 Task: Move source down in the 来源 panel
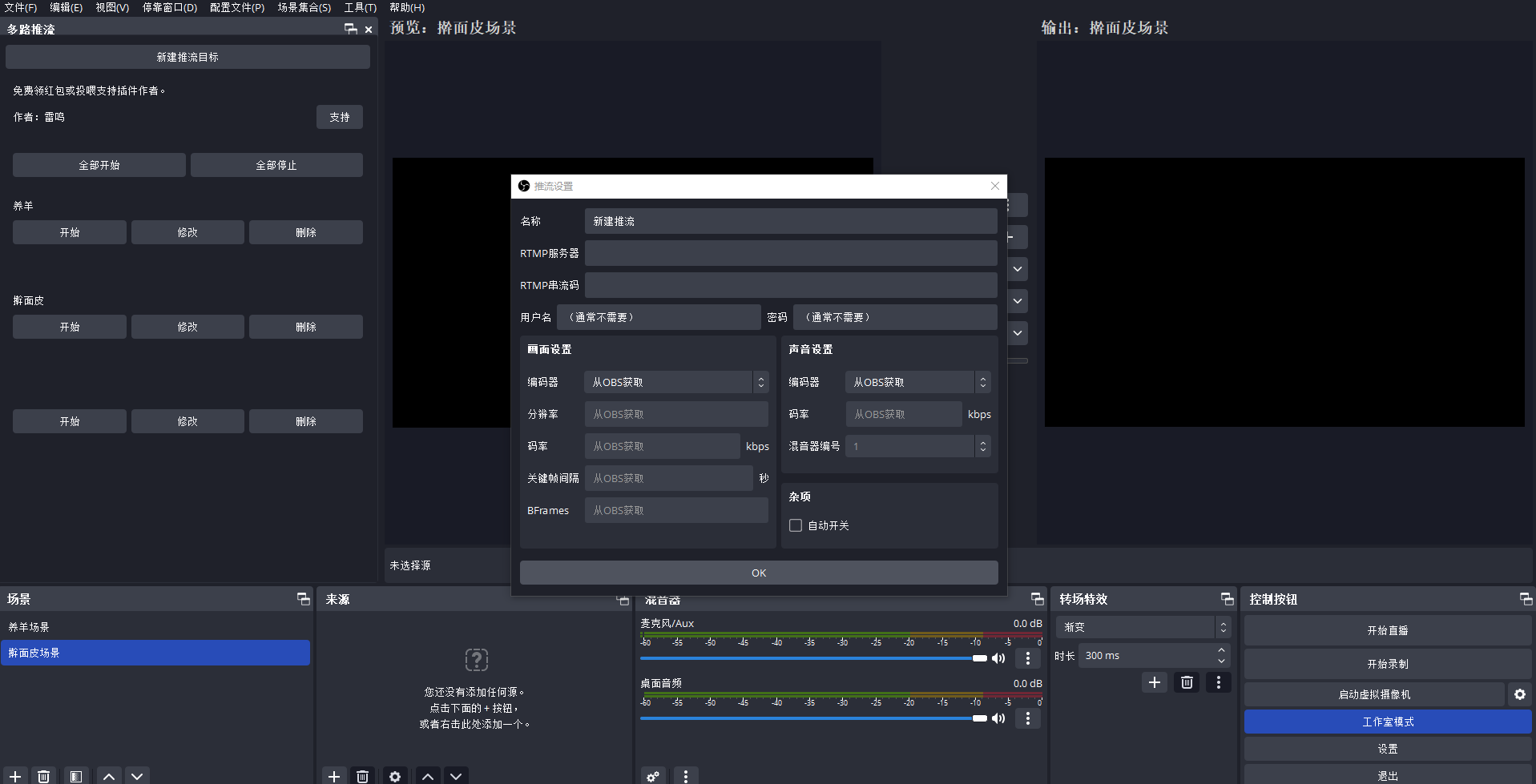456,776
